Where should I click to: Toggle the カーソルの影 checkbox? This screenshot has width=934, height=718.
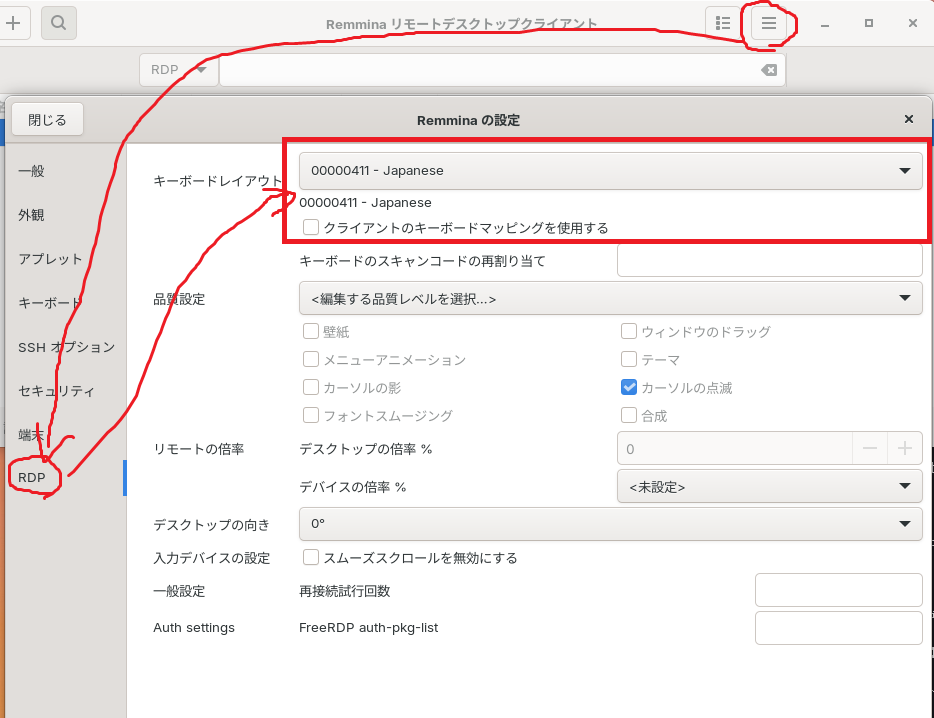tap(311, 387)
